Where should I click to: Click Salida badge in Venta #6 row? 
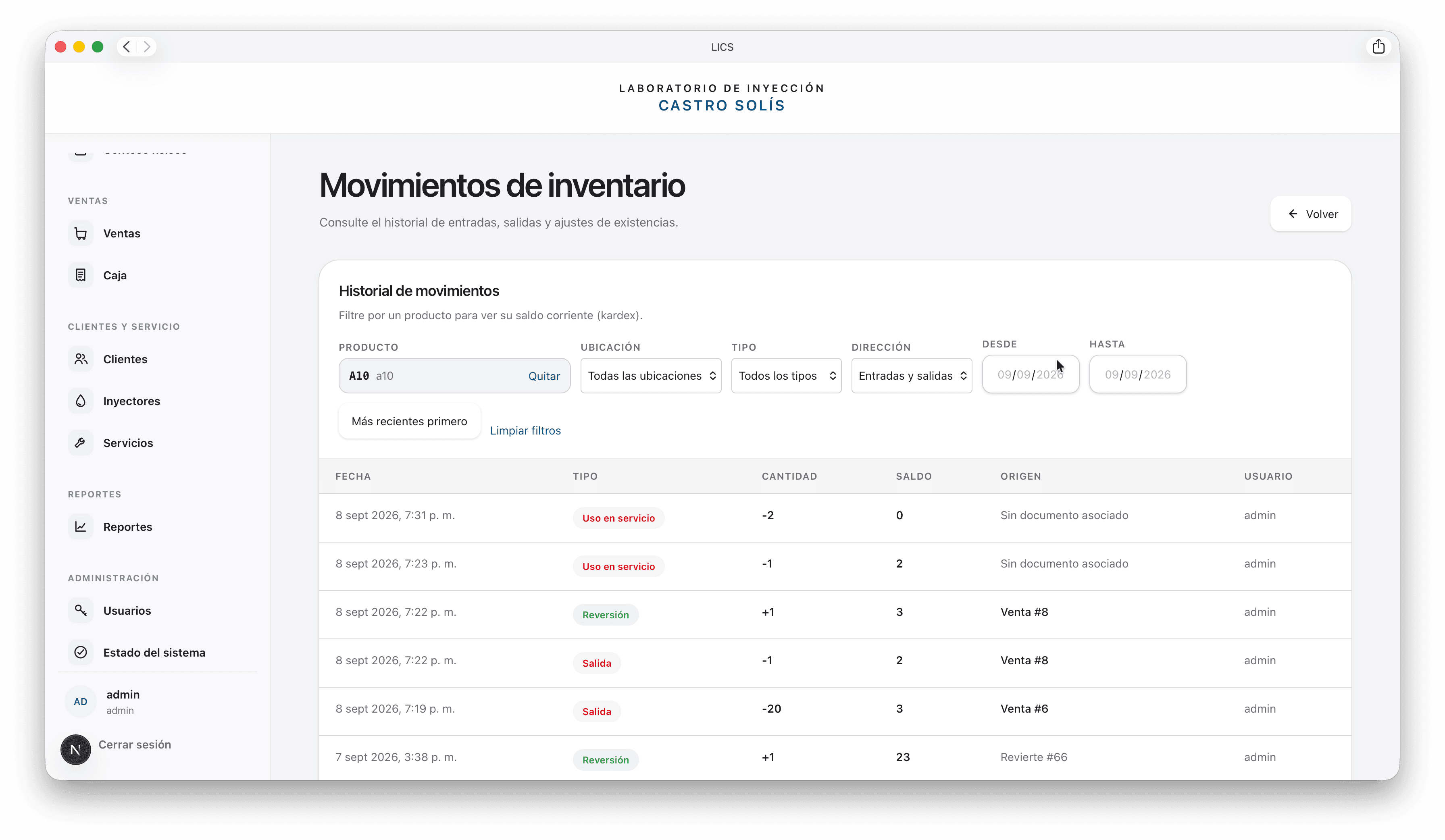pos(596,711)
